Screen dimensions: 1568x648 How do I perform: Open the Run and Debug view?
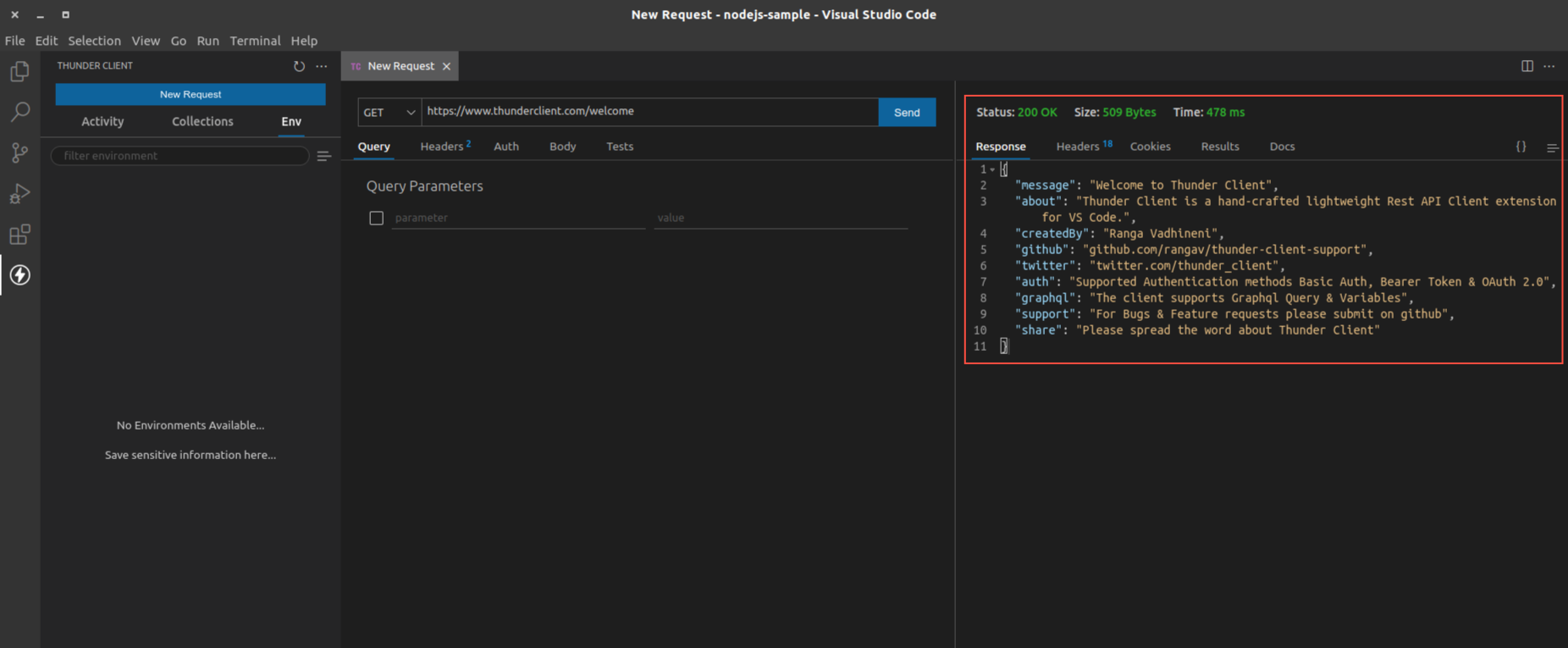point(19,193)
